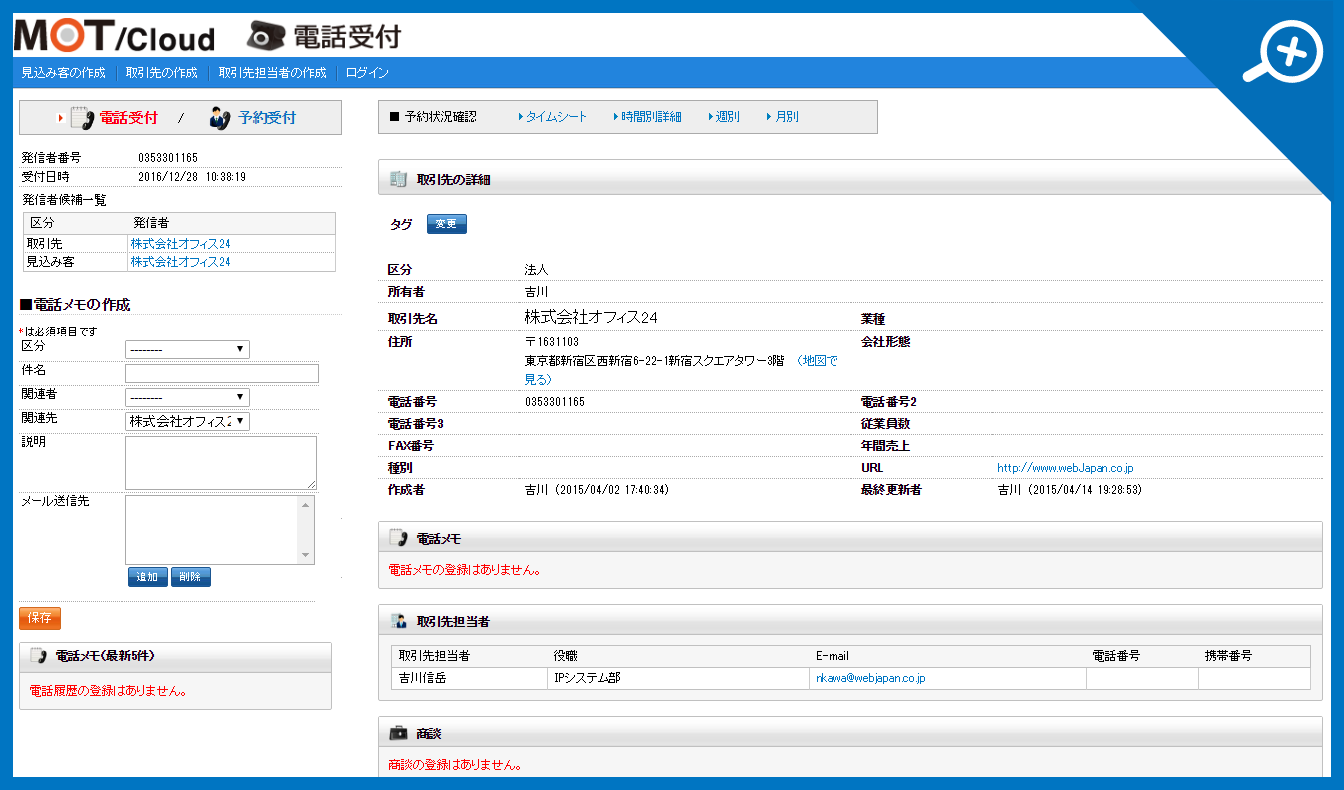Image resolution: width=1344 pixels, height=790 pixels.
Task: Open the 関連者 dropdown
Action: point(186,396)
